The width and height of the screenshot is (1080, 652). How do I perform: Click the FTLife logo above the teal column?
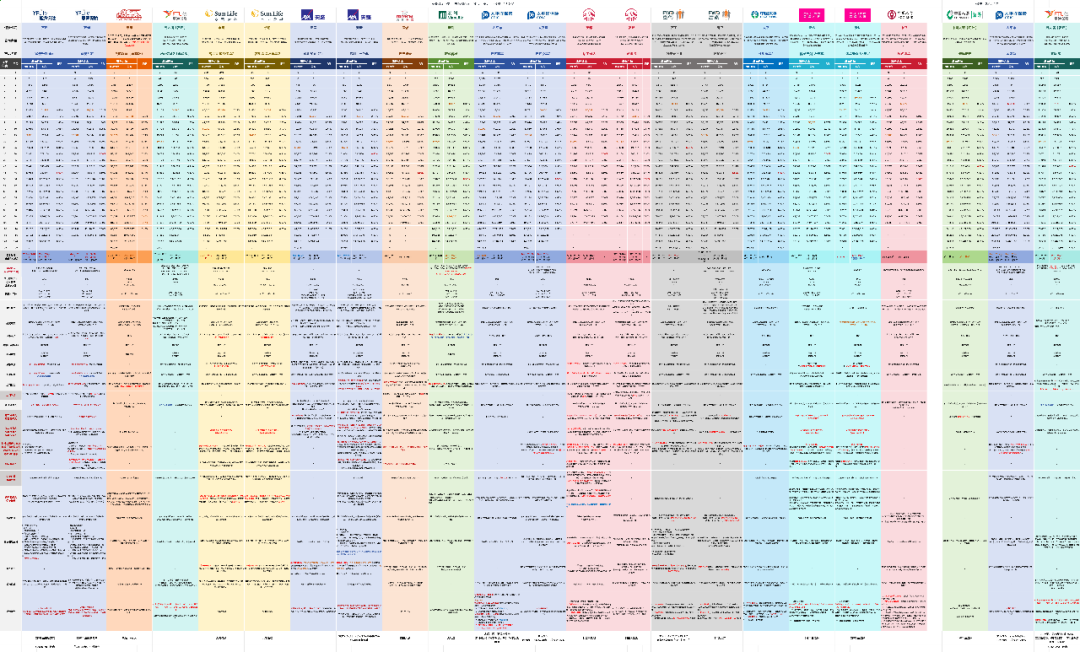176,15
